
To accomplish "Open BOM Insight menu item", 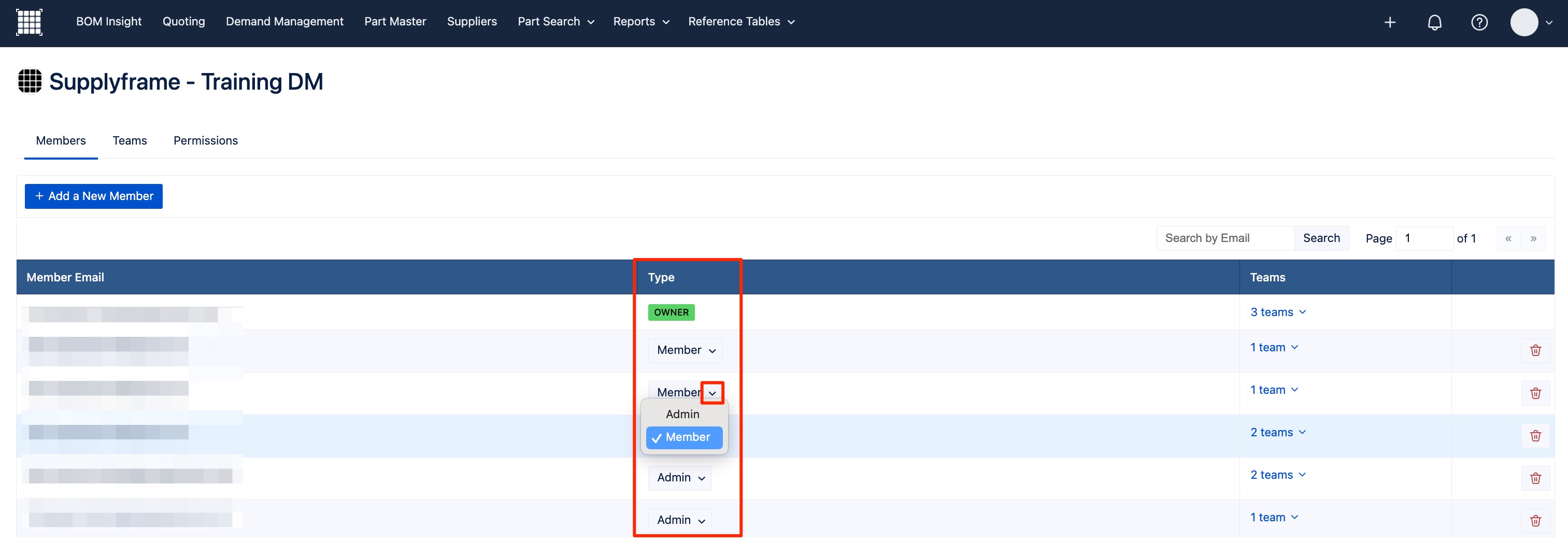I will tap(108, 21).
